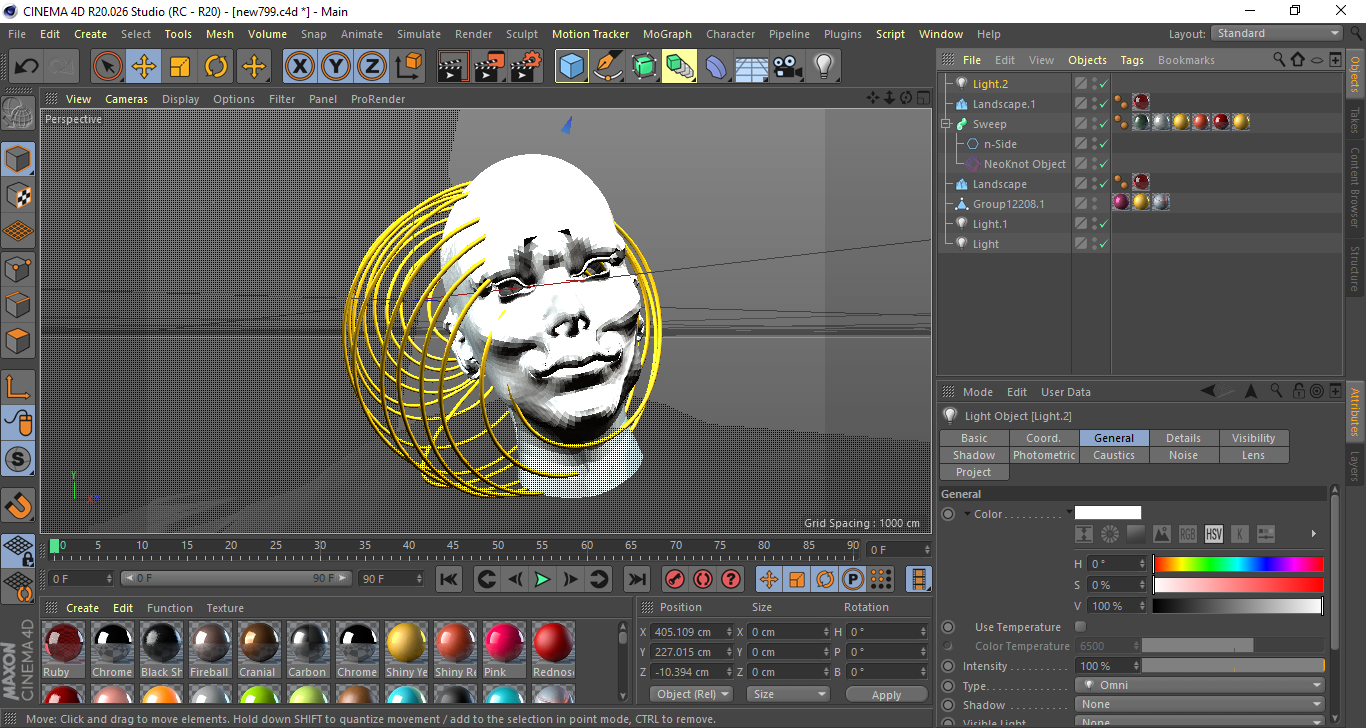Open the Subdivision Surface generators icon
This screenshot has width=1366, height=728.
tap(644, 67)
